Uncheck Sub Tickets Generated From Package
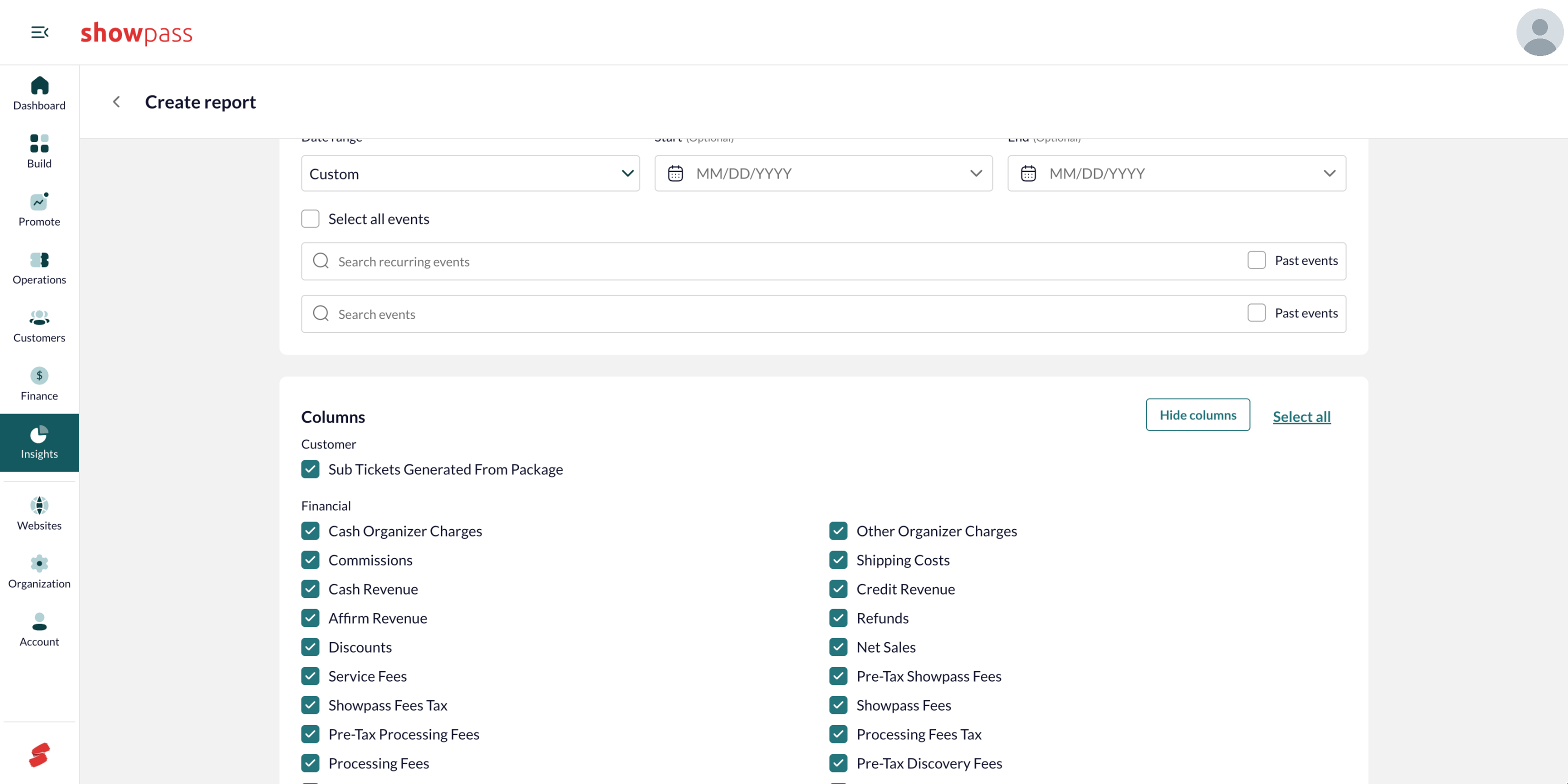The image size is (1568, 784). [x=310, y=469]
